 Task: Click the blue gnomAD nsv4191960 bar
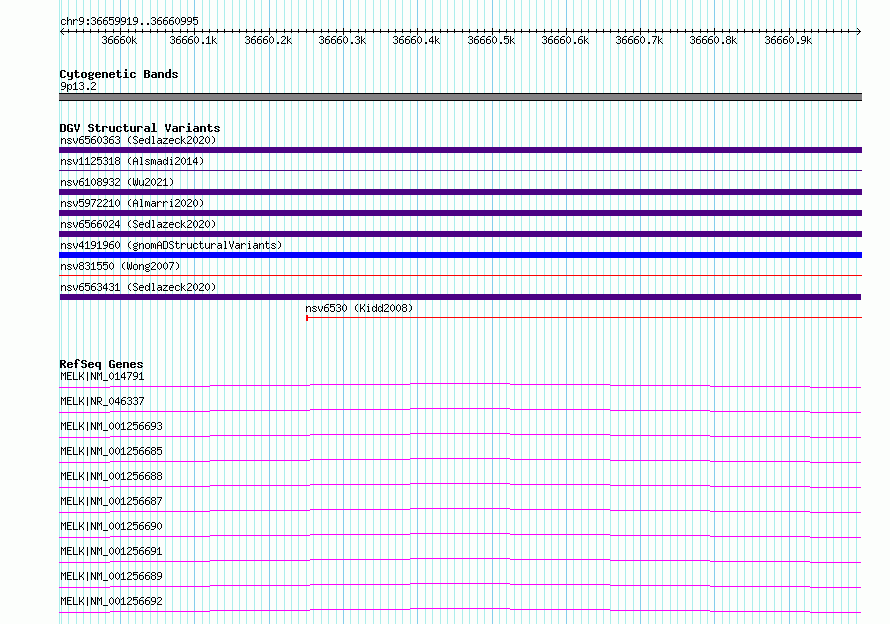click(x=460, y=255)
